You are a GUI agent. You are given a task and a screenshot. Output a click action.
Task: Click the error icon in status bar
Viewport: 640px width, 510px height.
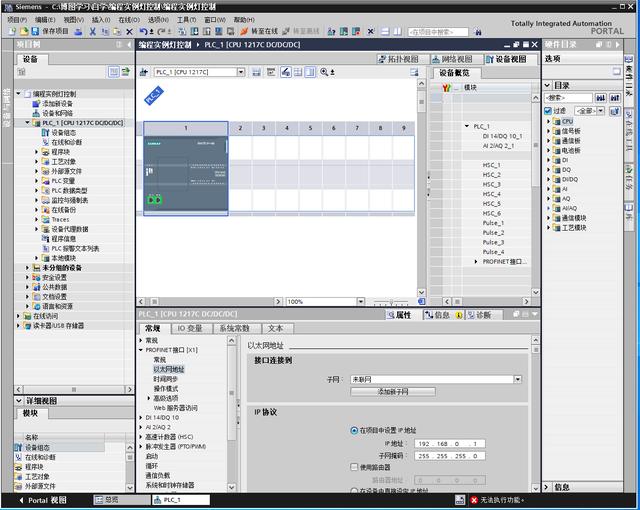(x=474, y=500)
